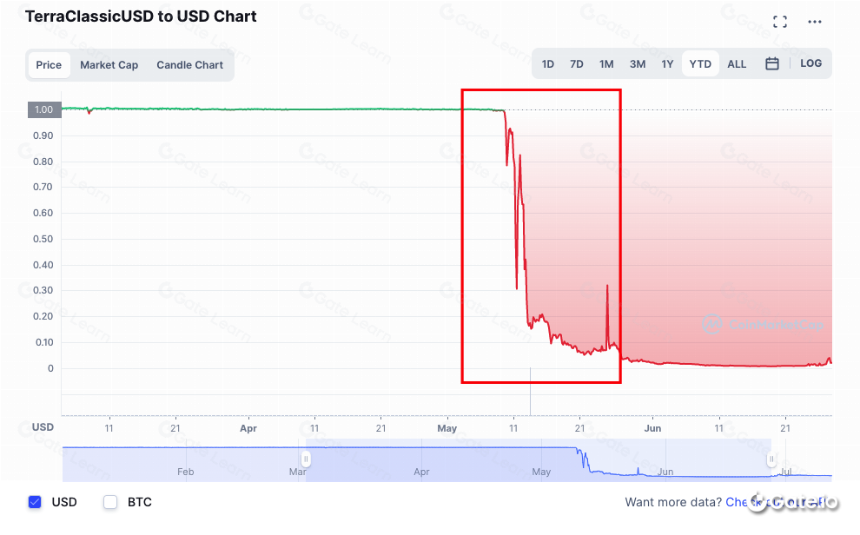
Task: Open the three-dot more options menu
Action: (x=814, y=22)
